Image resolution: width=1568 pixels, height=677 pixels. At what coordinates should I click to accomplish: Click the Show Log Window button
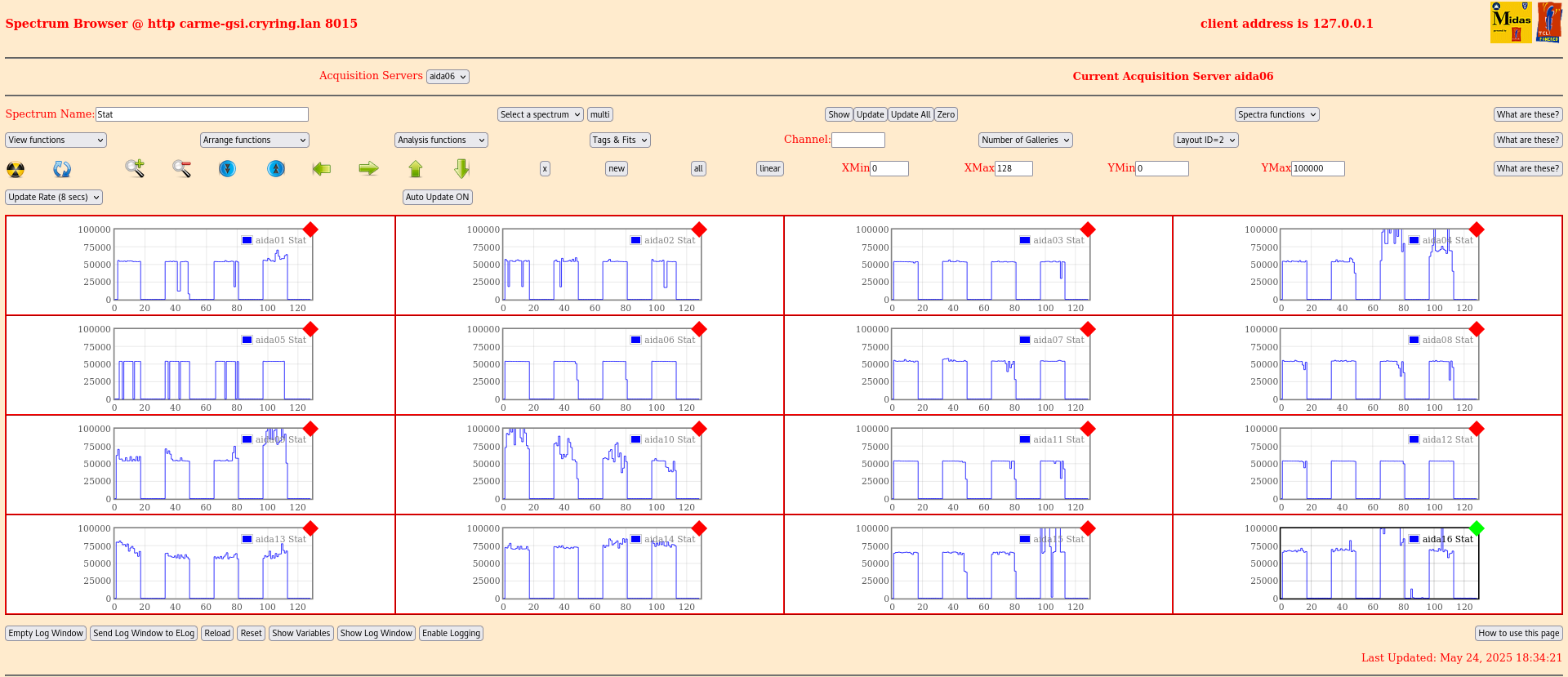[x=376, y=634]
